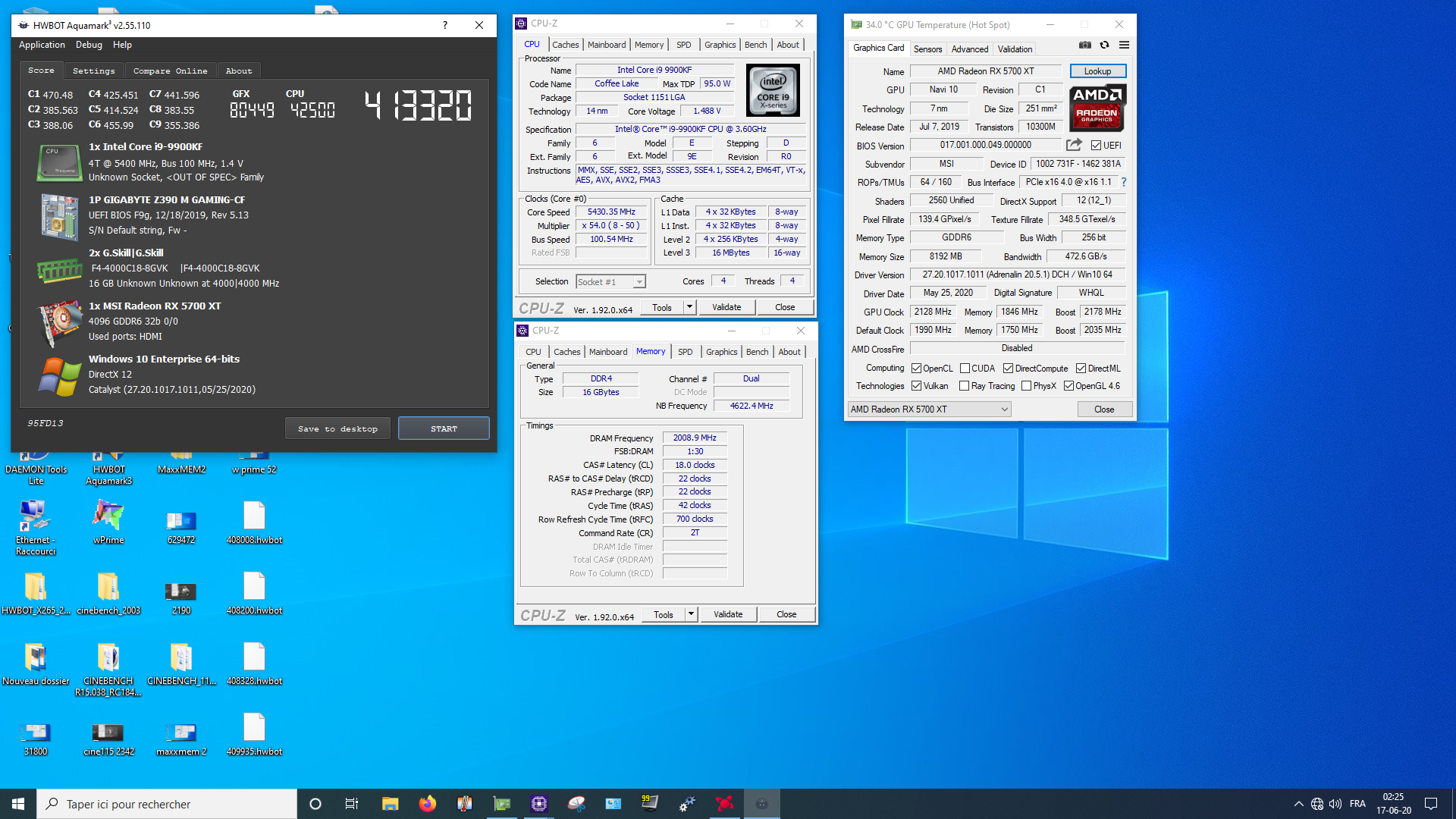Click GPU name field Radeon RX 5700 XT
Viewport: 1456px width, 819px height.
pos(985,71)
